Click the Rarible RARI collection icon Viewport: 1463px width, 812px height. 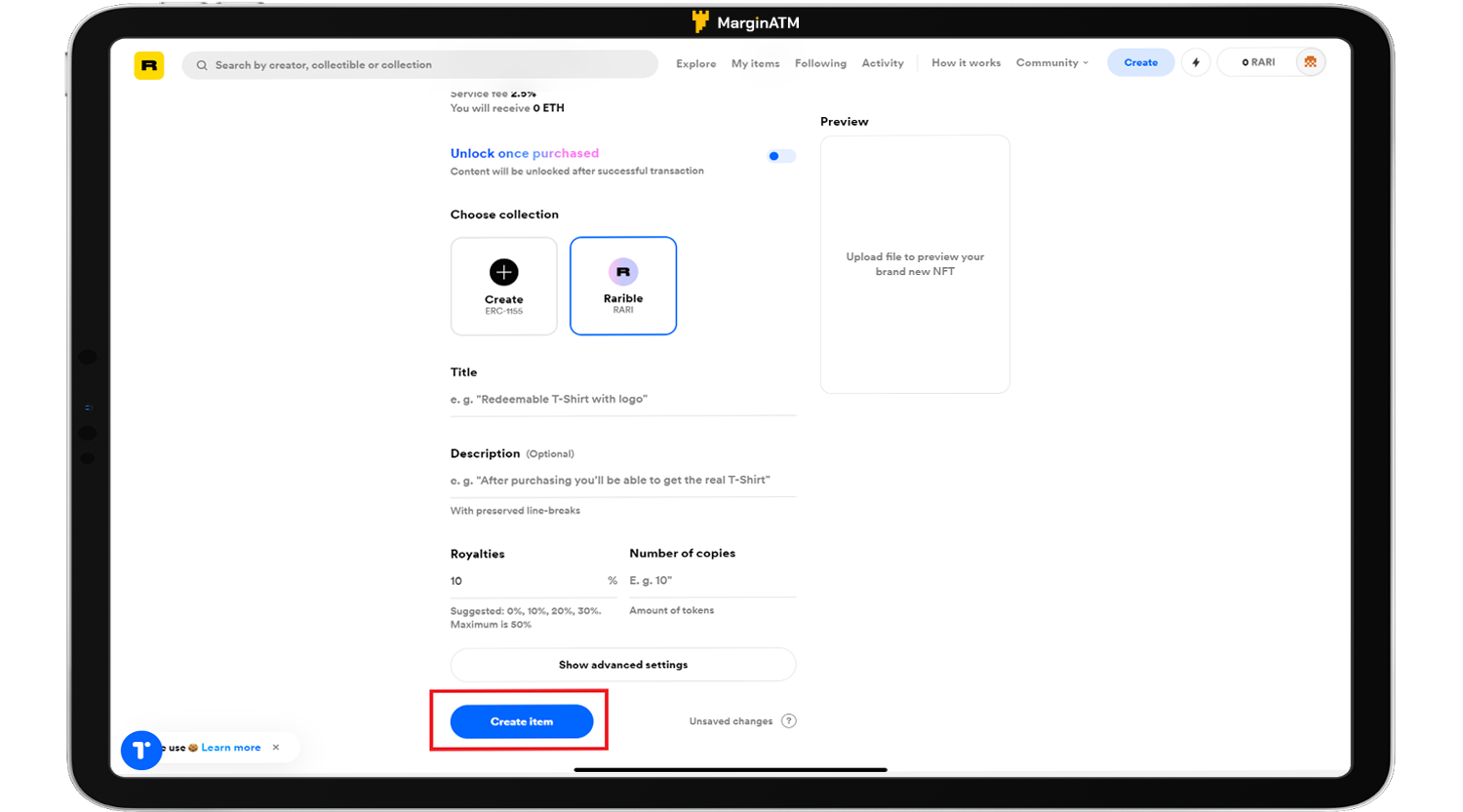point(623,272)
